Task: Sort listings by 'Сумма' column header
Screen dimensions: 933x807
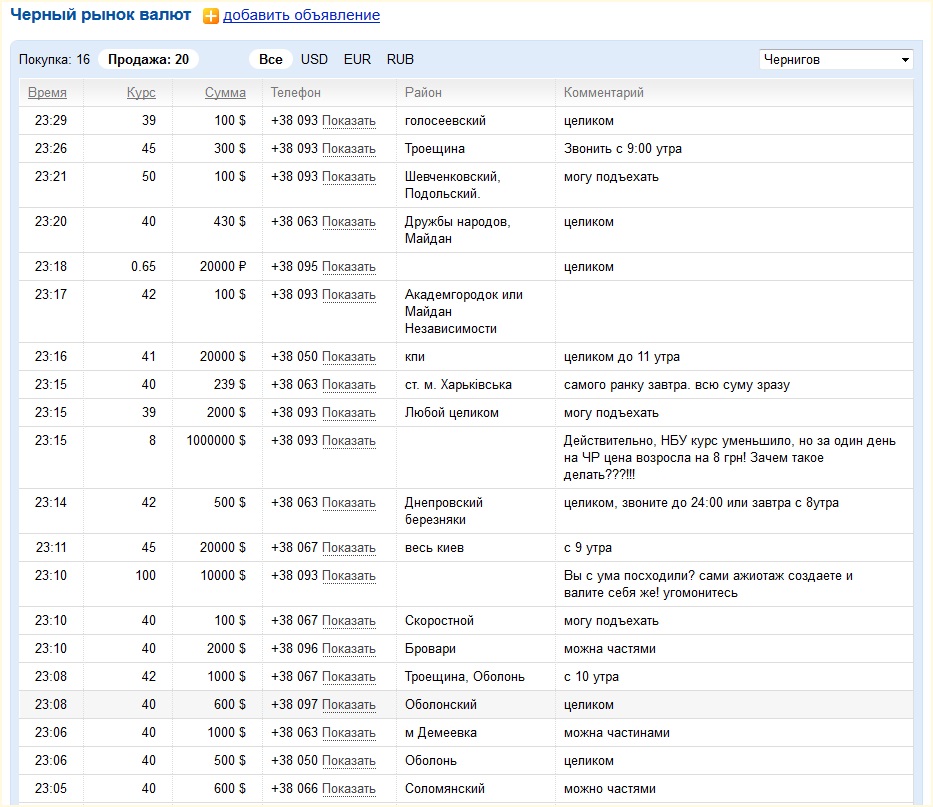Action: point(225,93)
